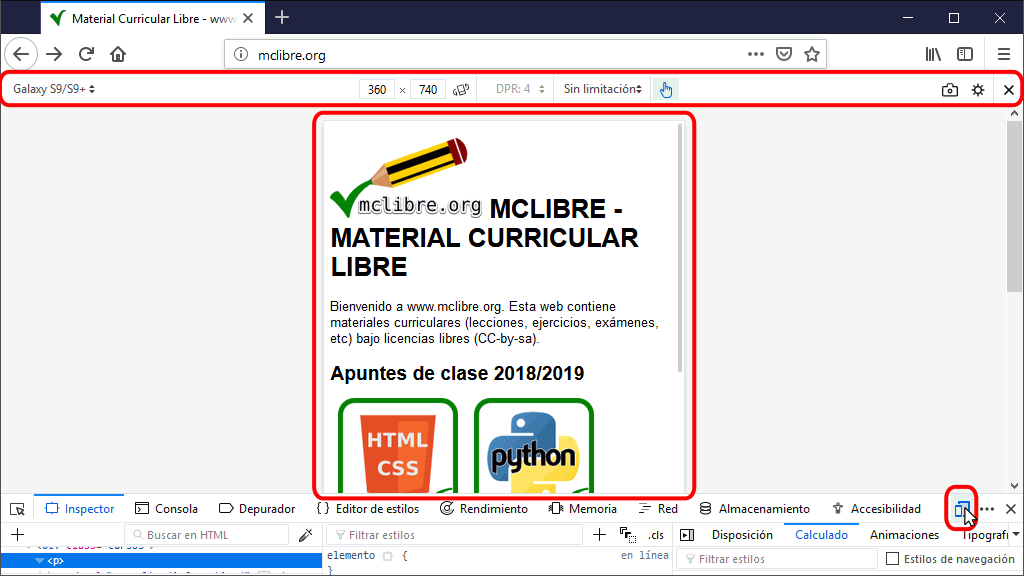Open the Sin limitación throttling dropdown
Screen dimensions: 1024x576
coord(603,89)
